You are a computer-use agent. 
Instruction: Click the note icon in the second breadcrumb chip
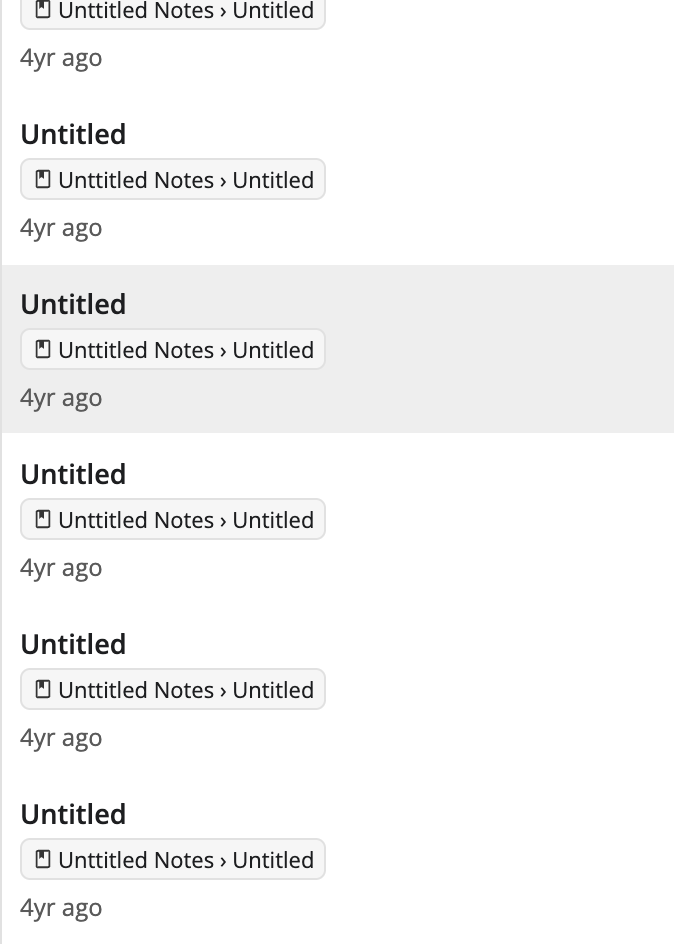pos(42,178)
